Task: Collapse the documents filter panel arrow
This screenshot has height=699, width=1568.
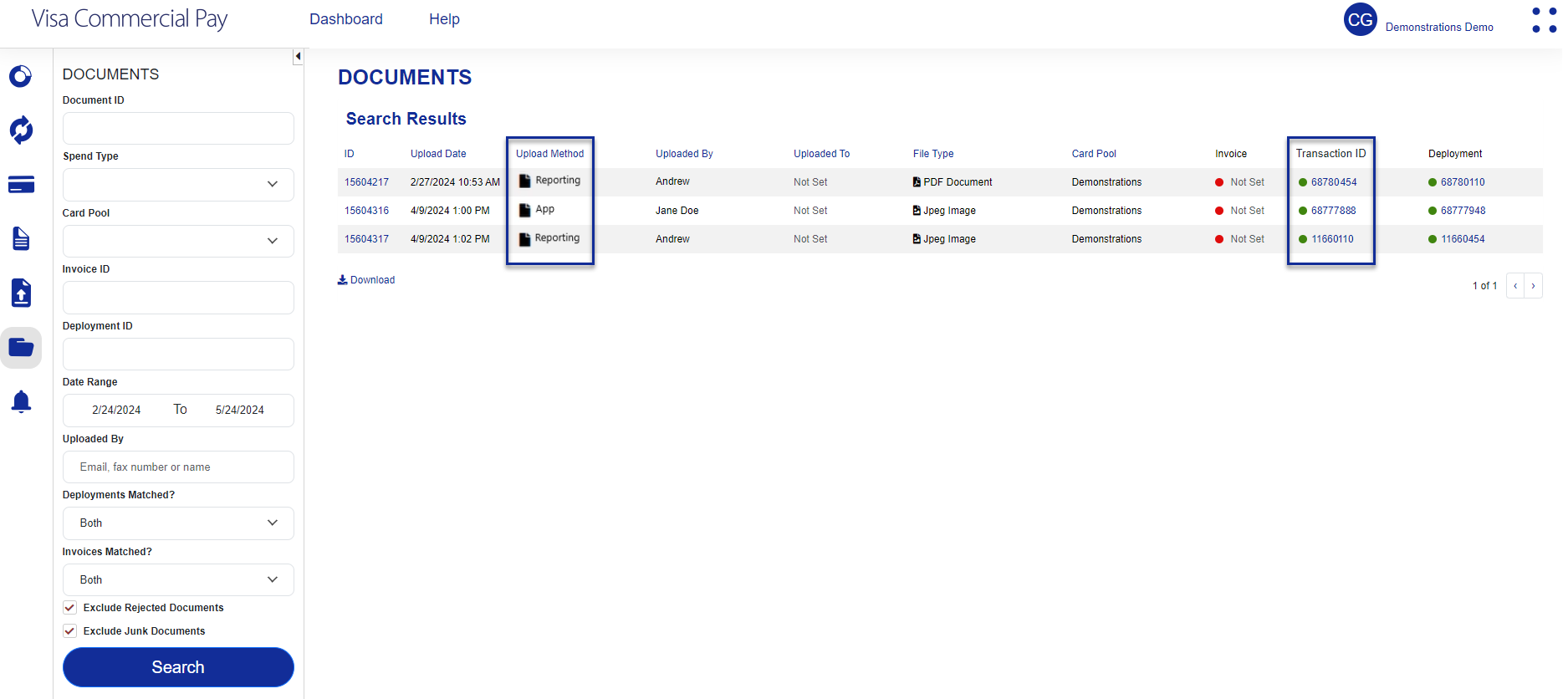Action: click(x=298, y=57)
